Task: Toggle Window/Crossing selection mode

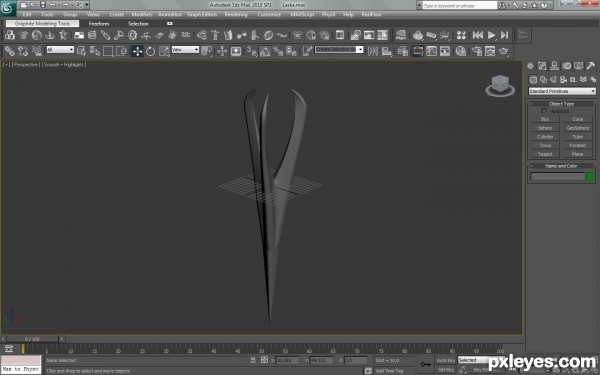Action: [x=121, y=51]
